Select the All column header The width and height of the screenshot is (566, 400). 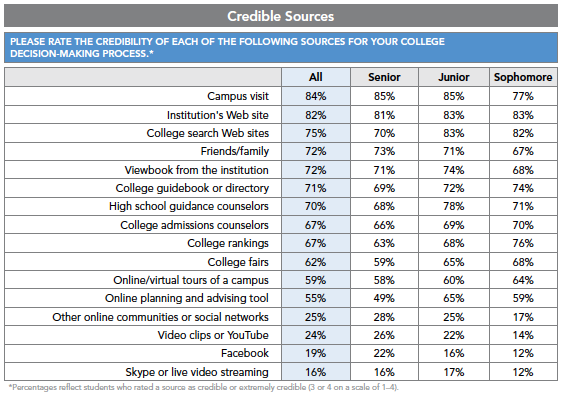(316, 77)
